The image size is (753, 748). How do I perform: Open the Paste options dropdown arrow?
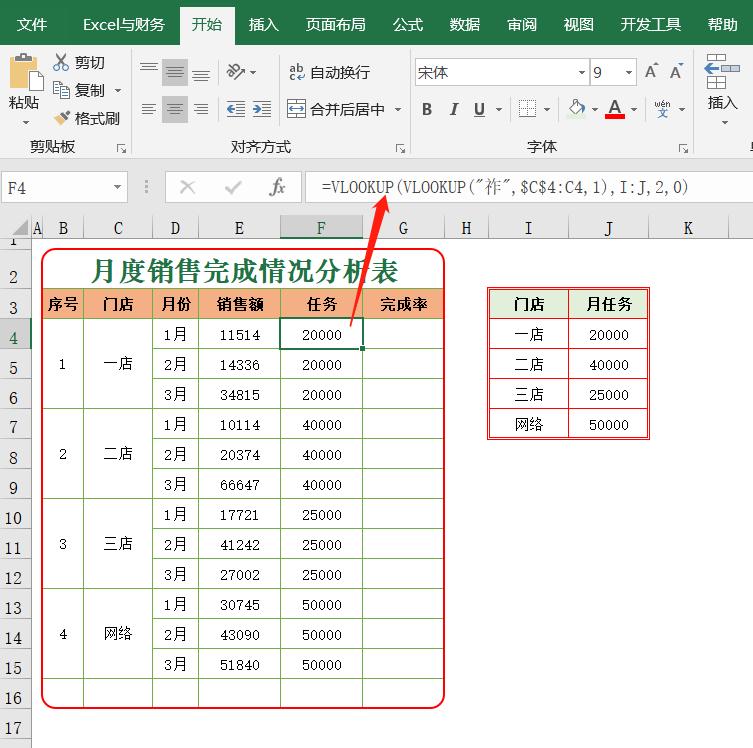[25, 122]
